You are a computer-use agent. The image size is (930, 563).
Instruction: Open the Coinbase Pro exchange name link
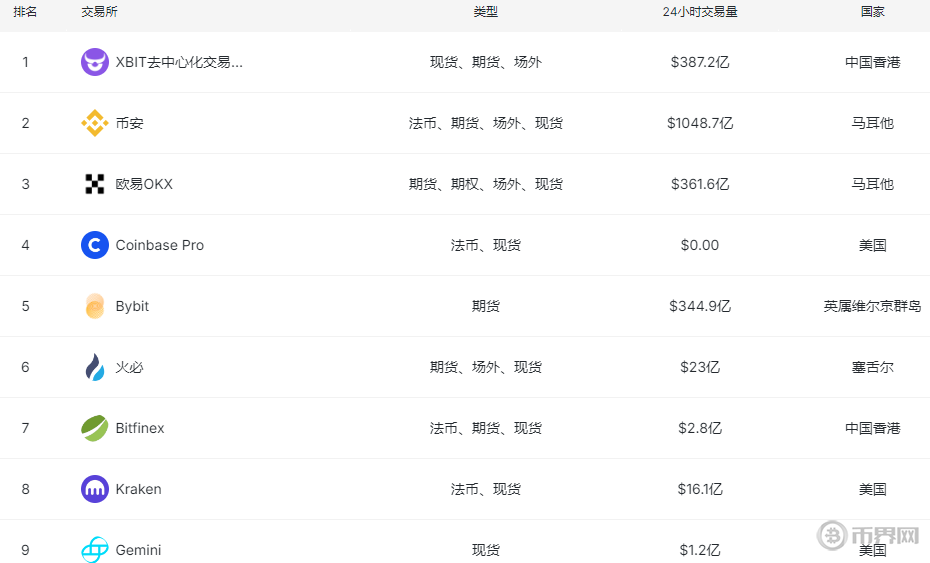(160, 245)
